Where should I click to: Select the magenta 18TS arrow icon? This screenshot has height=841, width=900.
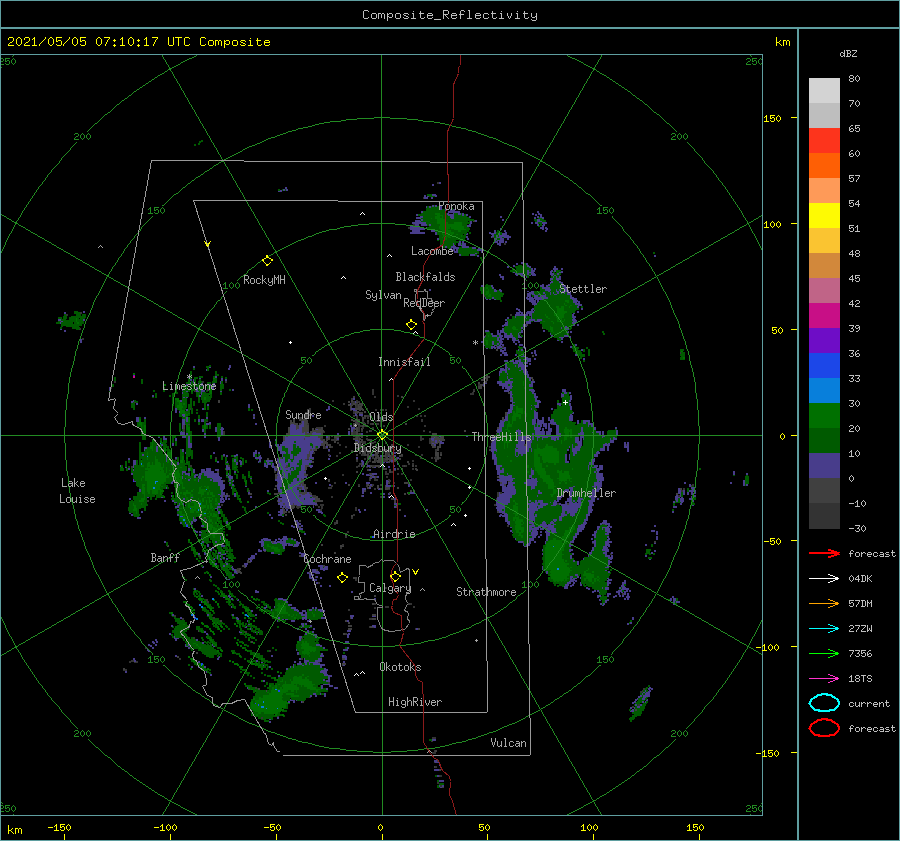pos(824,679)
